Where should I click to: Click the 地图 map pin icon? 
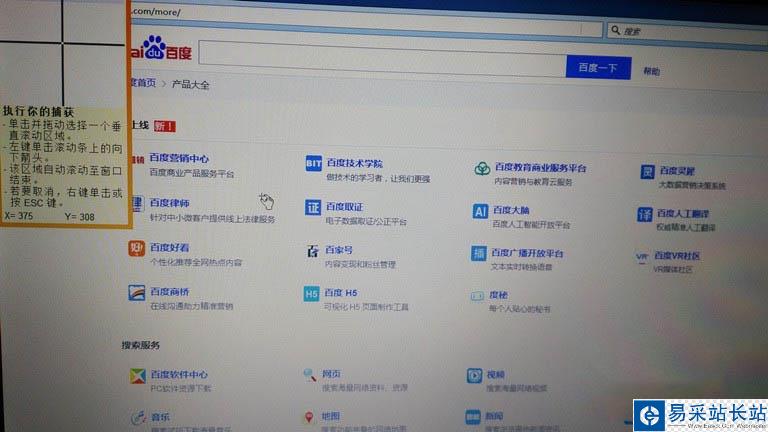tap(309, 417)
